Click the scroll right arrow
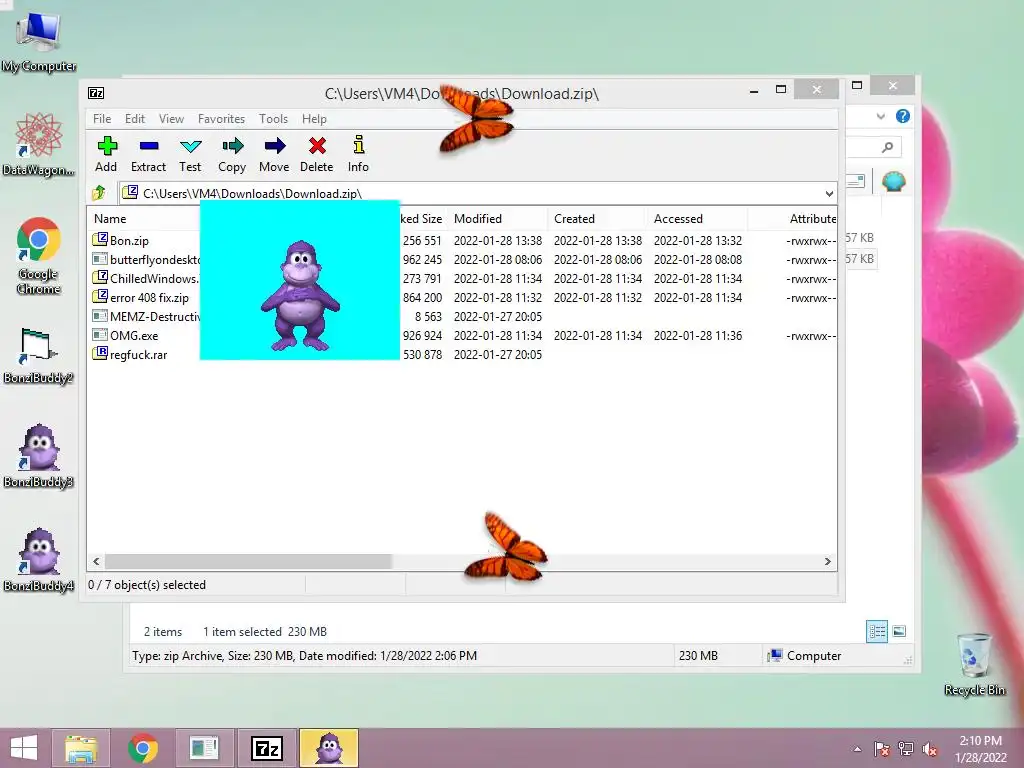Viewport: 1024px width, 768px height. tap(827, 561)
